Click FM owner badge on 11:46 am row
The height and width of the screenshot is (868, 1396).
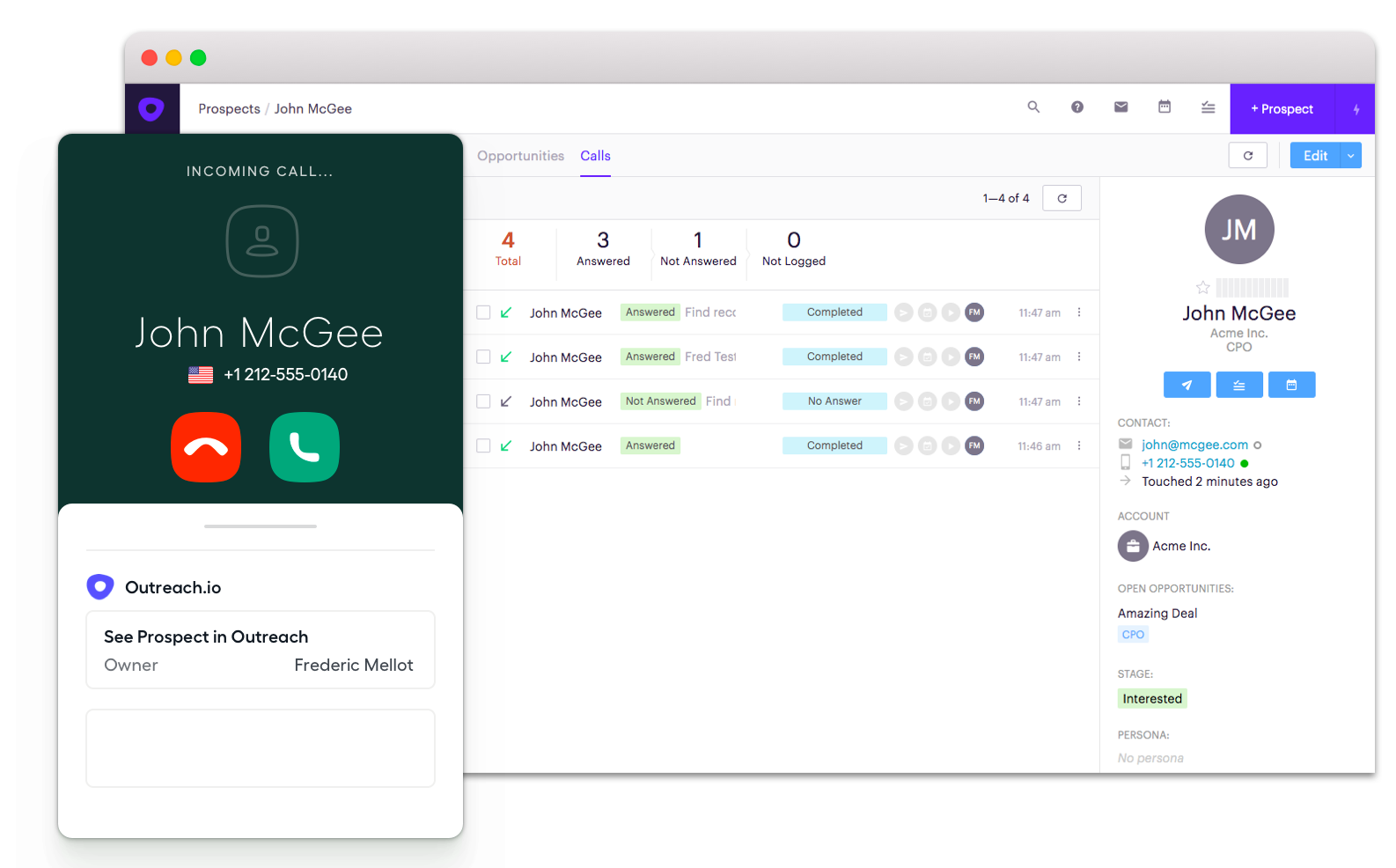click(x=974, y=445)
